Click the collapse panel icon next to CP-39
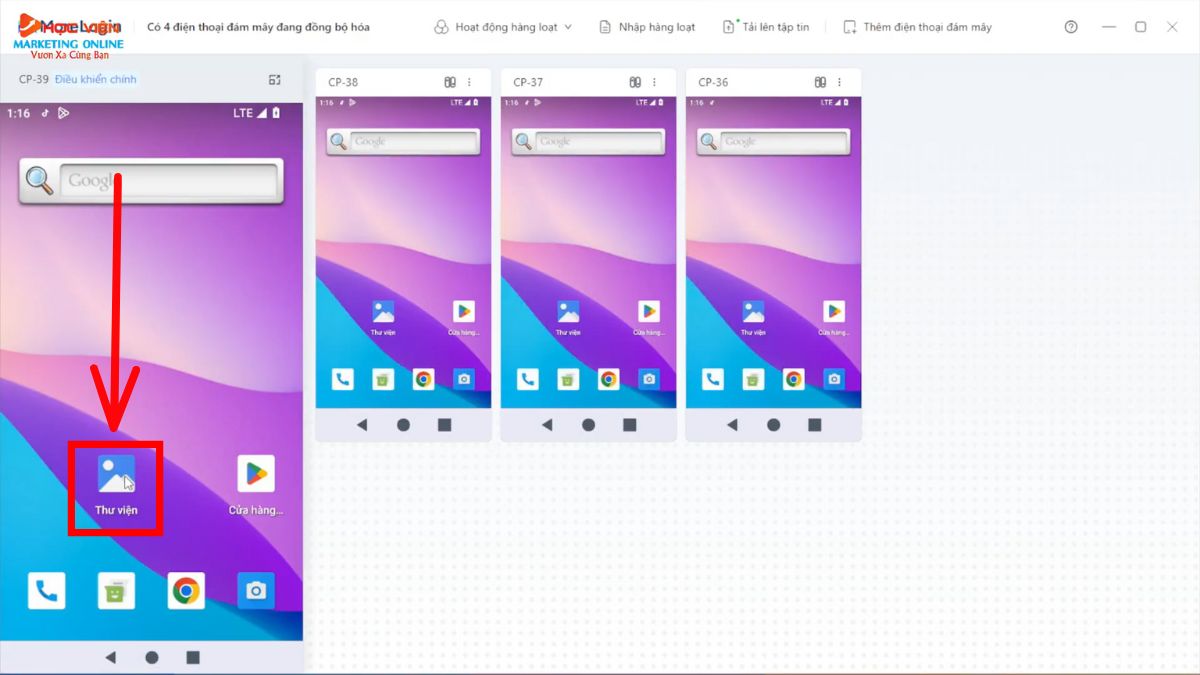The height and width of the screenshot is (675, 1200). (x=275, y=79)
